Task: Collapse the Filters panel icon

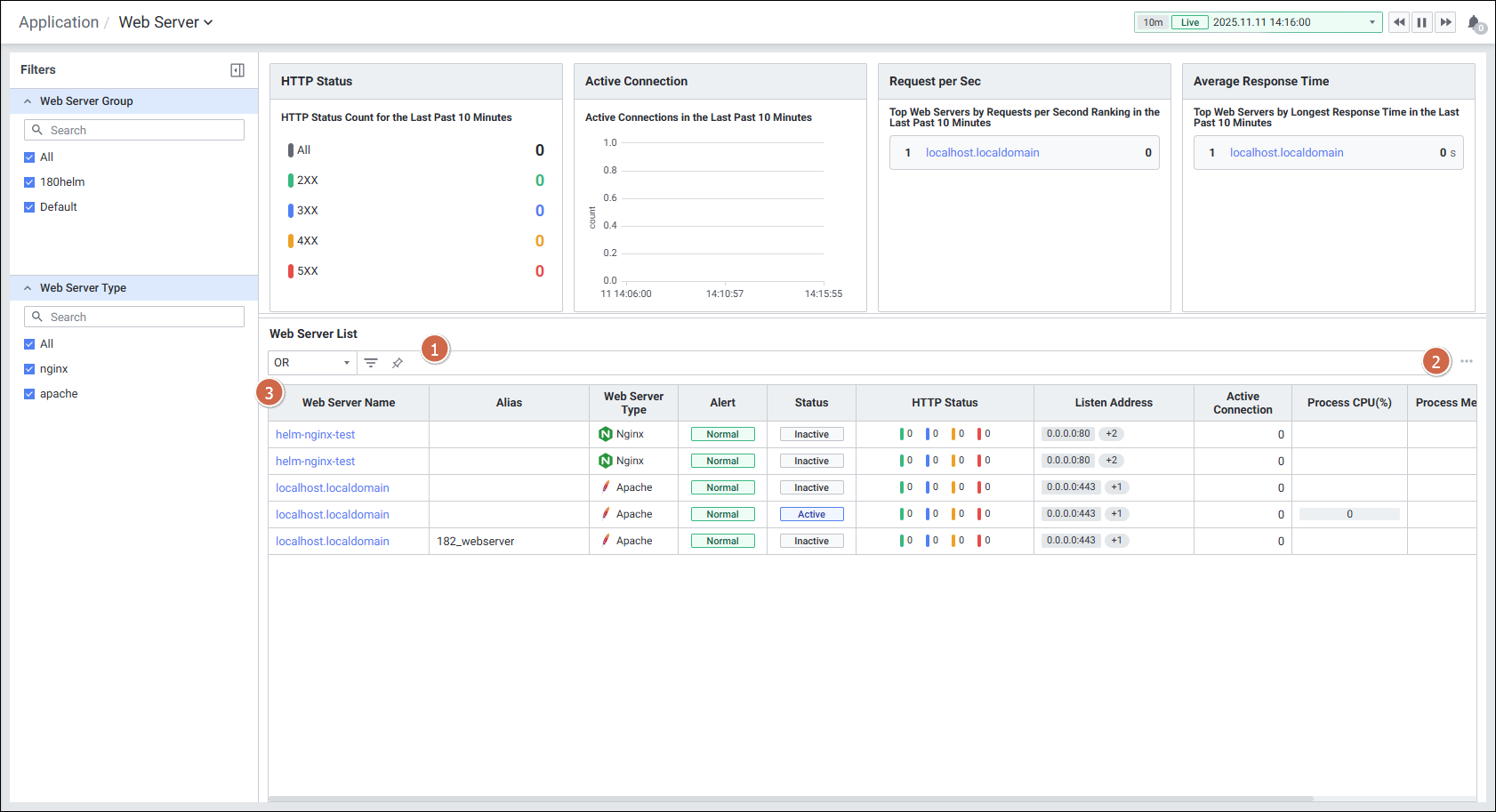Action: tap(237, 70)
